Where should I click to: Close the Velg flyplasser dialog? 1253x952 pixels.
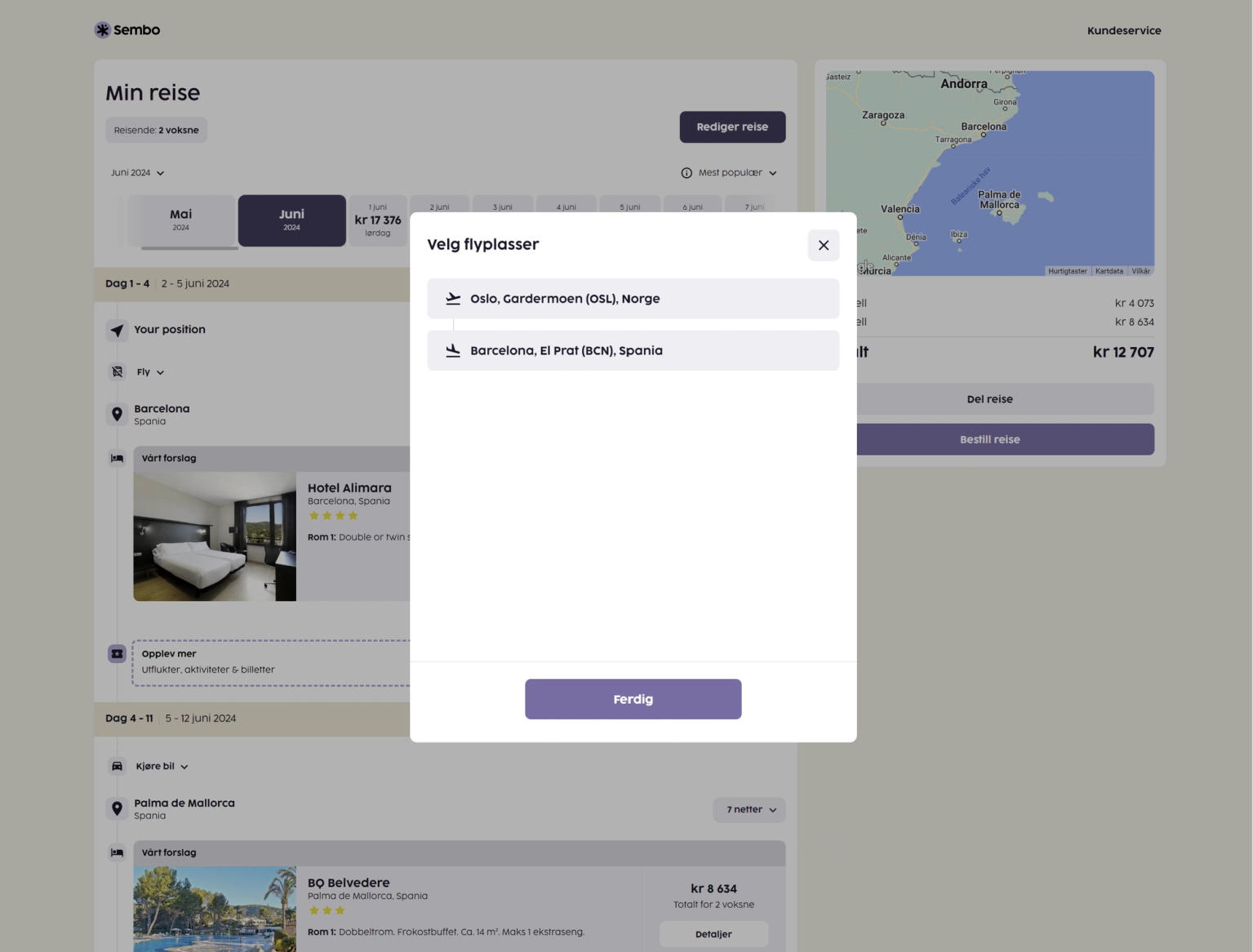coord(823,245)
